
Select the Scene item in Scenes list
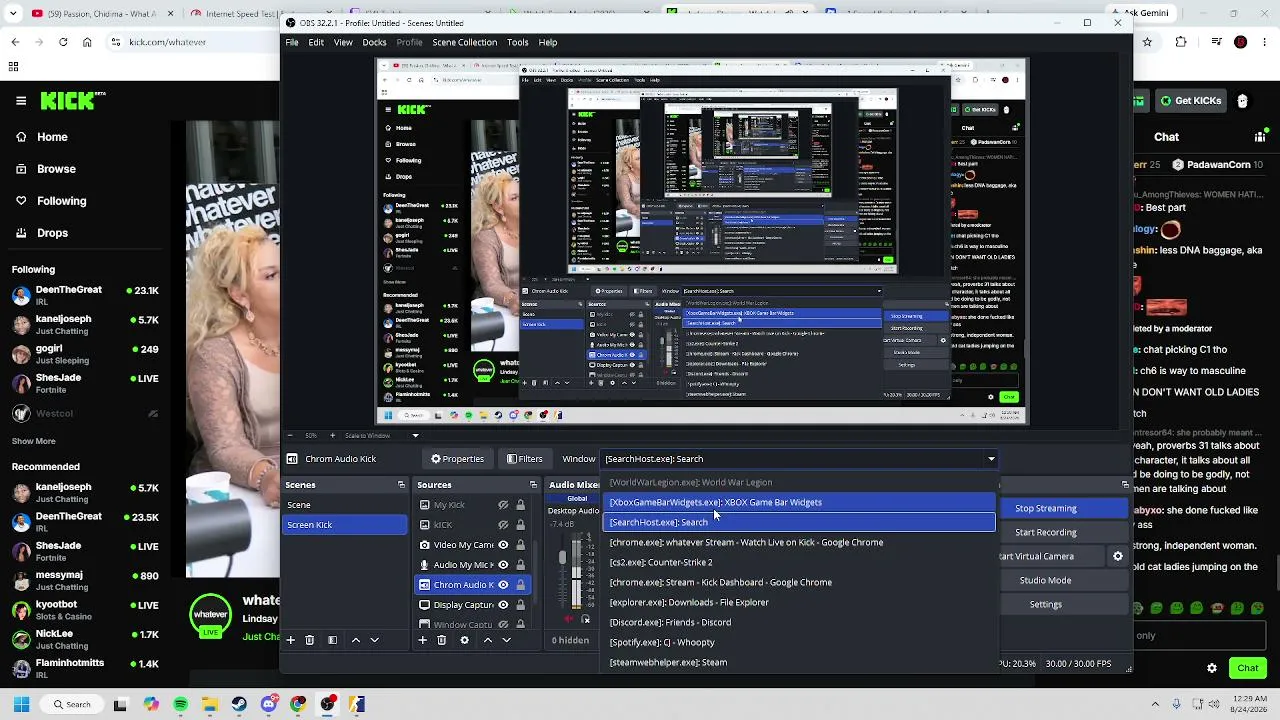345,505
